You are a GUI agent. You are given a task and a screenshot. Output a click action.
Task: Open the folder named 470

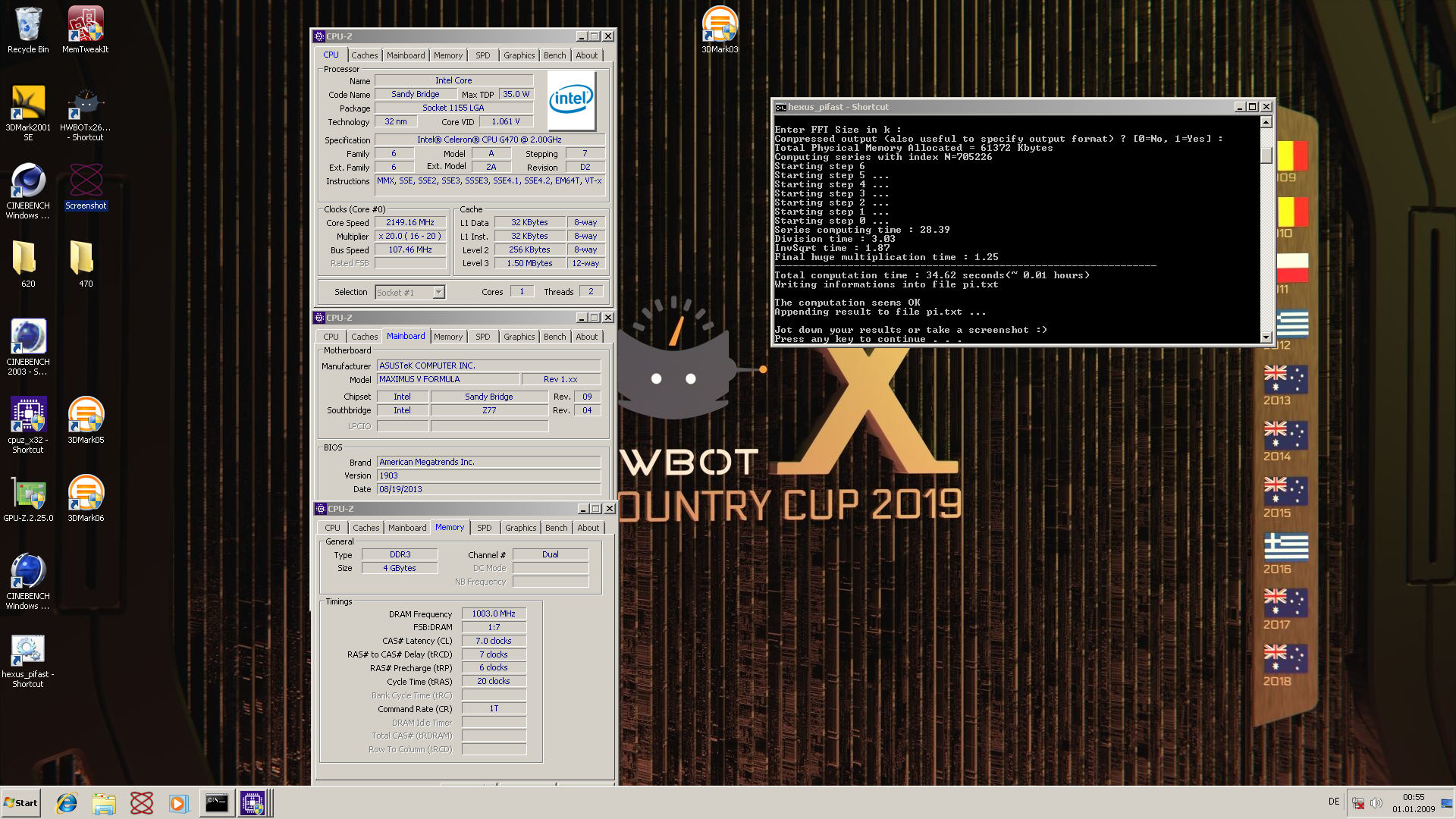(x=86, y=264)
